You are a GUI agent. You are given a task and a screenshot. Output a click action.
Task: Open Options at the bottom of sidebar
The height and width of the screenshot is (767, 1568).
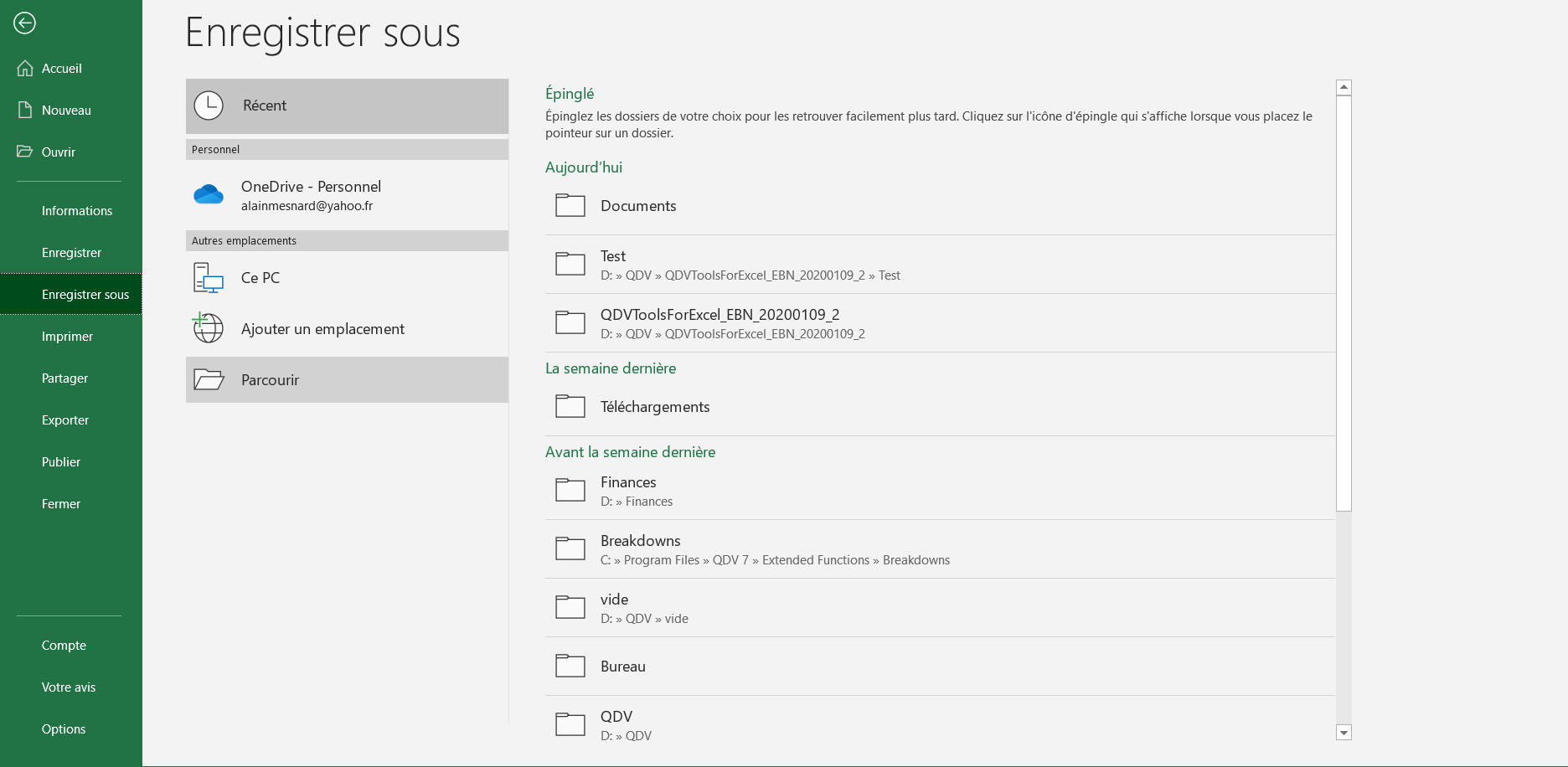(x=64, y=729)
